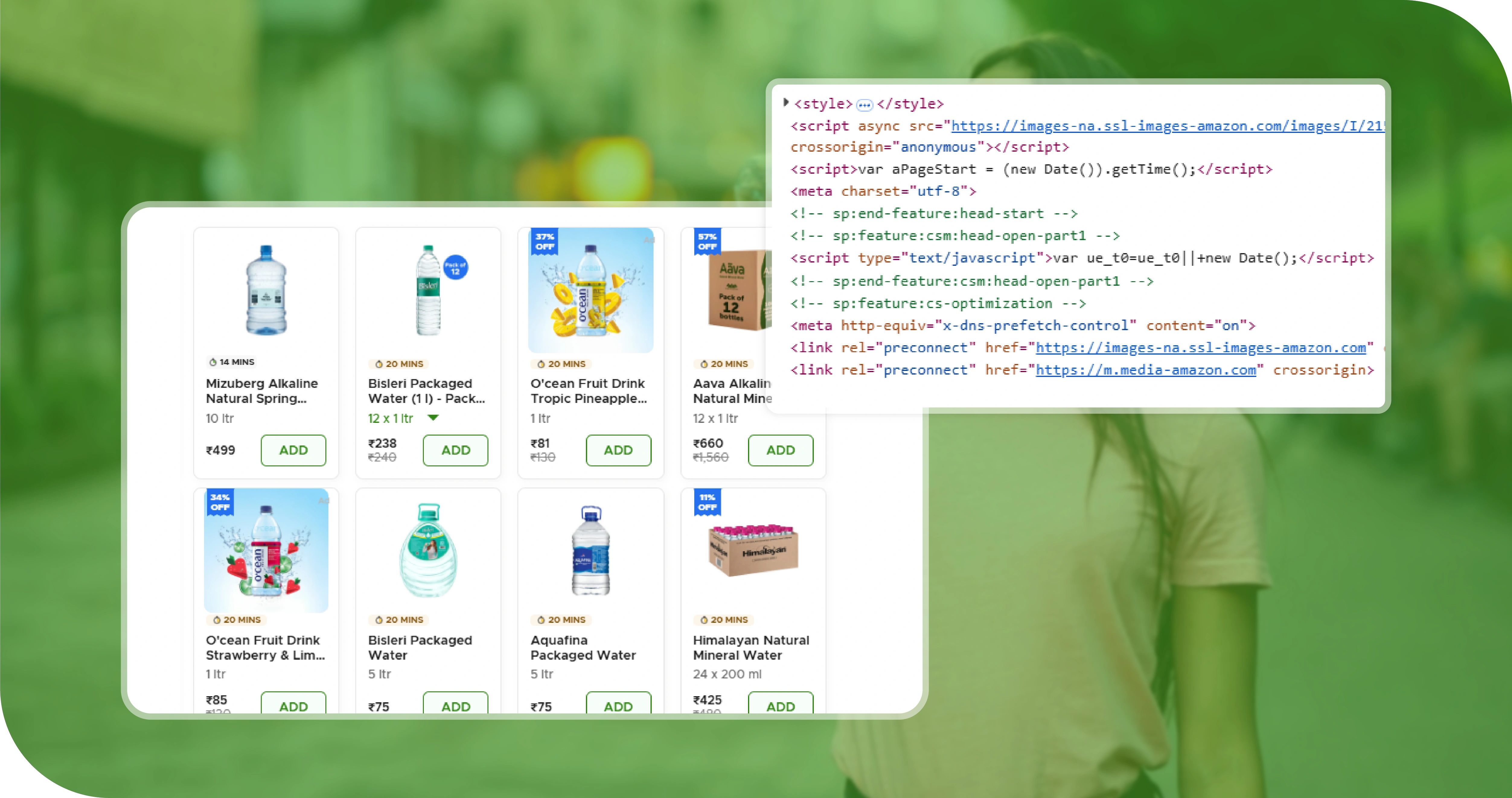Open the preconnect href images-na.ssl-images-amazon.com link
Image resolution: width=1512 pixels, height=798 pixels.
(x=1201, y=348)
